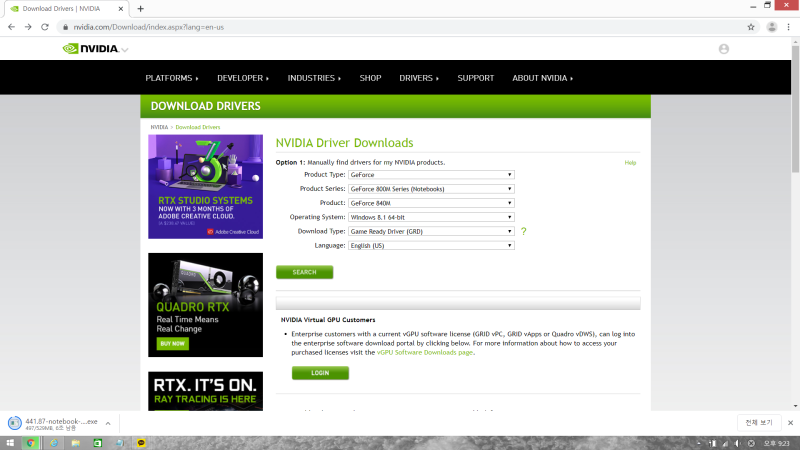Open a new browser tab
Screen dimensions: 800x450
pos(140,9)
